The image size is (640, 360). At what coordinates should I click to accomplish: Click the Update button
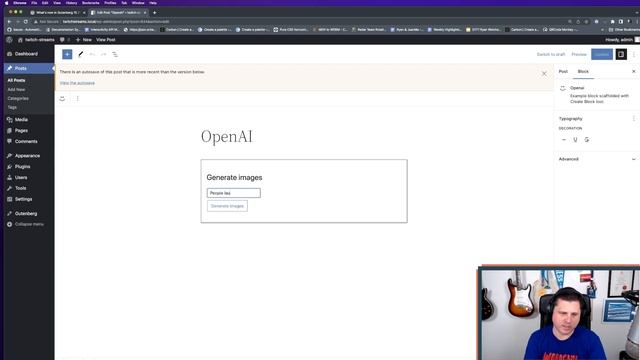tap(602, 54)
